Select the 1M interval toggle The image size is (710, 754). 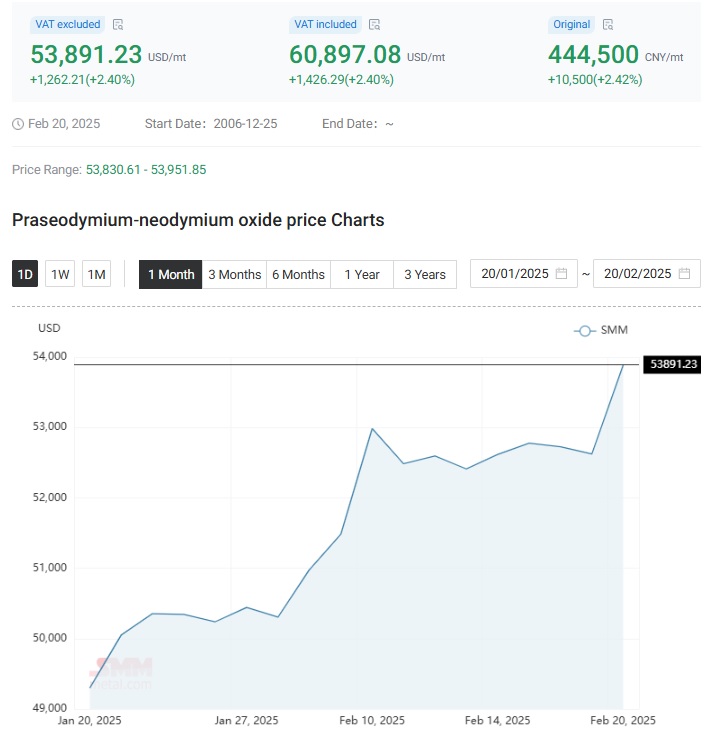tap(96, 274)
